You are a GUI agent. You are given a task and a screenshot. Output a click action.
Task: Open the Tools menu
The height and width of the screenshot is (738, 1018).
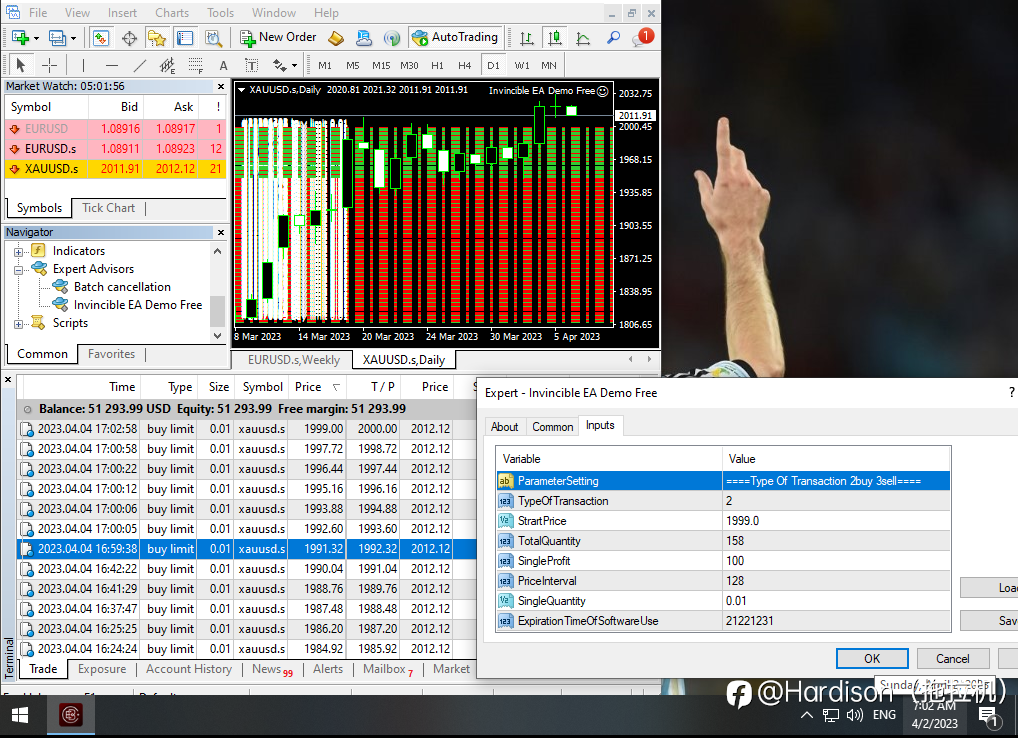[220, 12]
